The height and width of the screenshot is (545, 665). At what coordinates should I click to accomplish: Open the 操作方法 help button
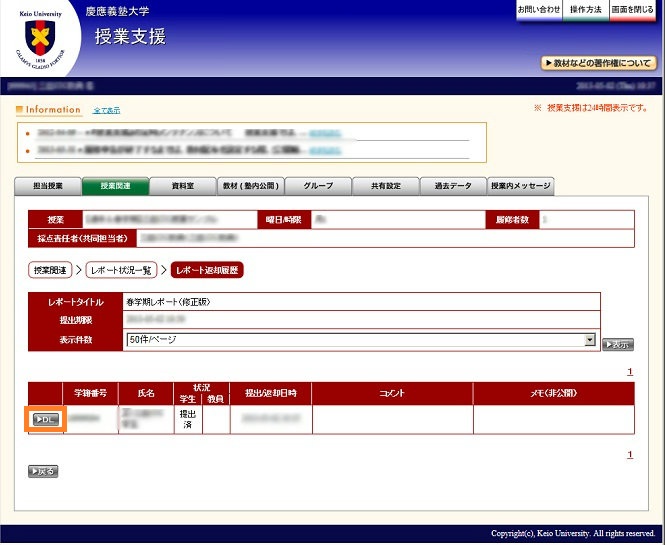pyautogui.click(x=586, y=9)
